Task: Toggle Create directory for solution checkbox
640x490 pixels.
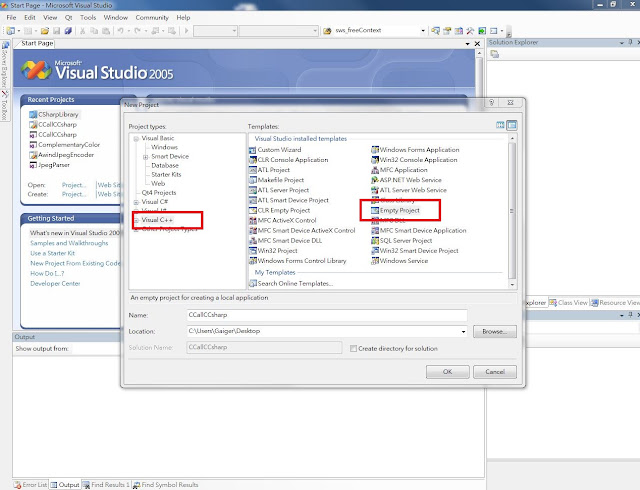Action: pos(353,349)
